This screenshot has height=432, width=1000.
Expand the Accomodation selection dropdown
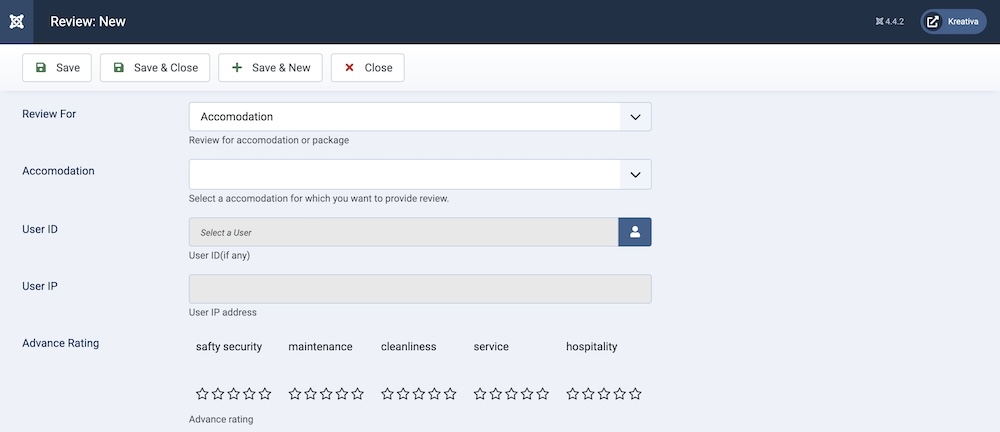pos(420,175)
